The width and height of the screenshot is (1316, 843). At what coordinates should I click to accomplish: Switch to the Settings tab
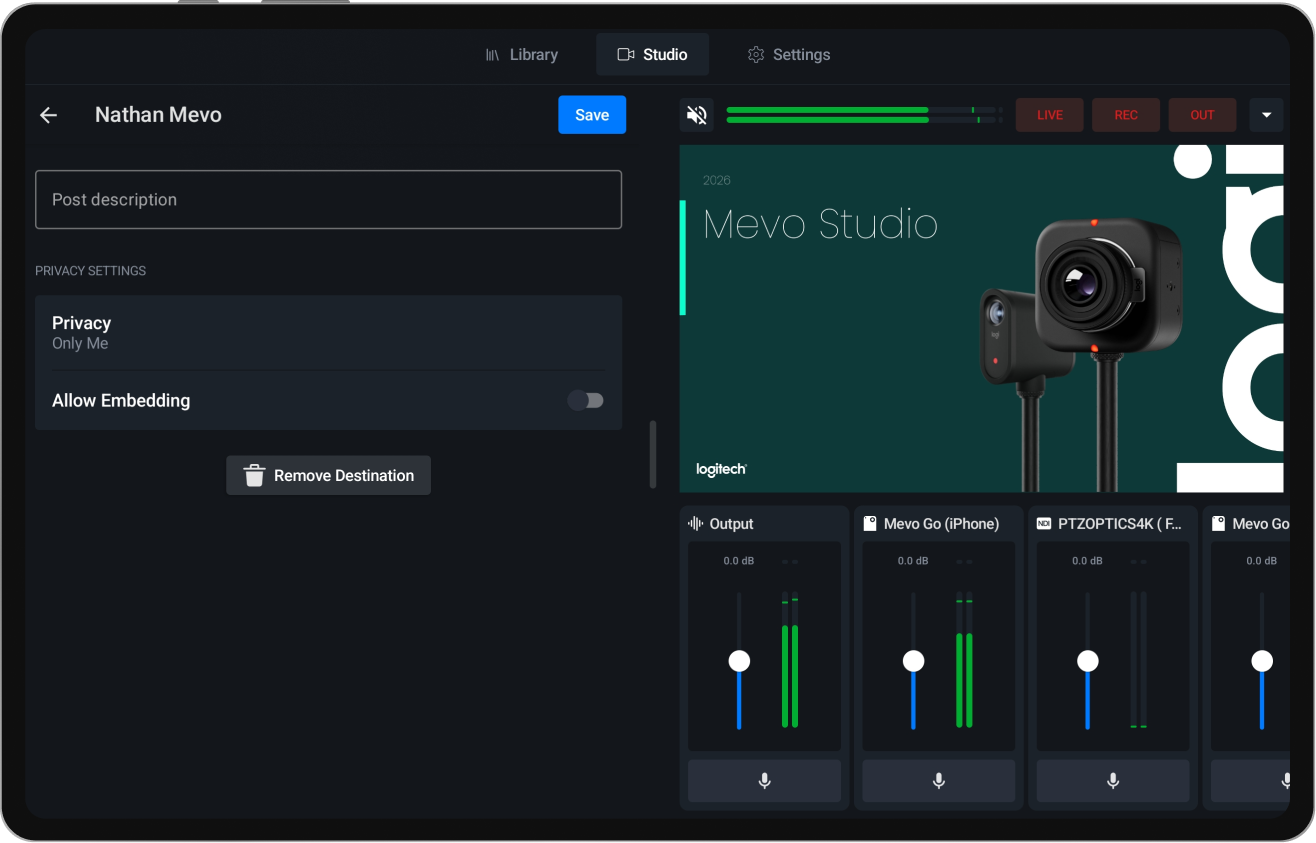click(788, 54)
